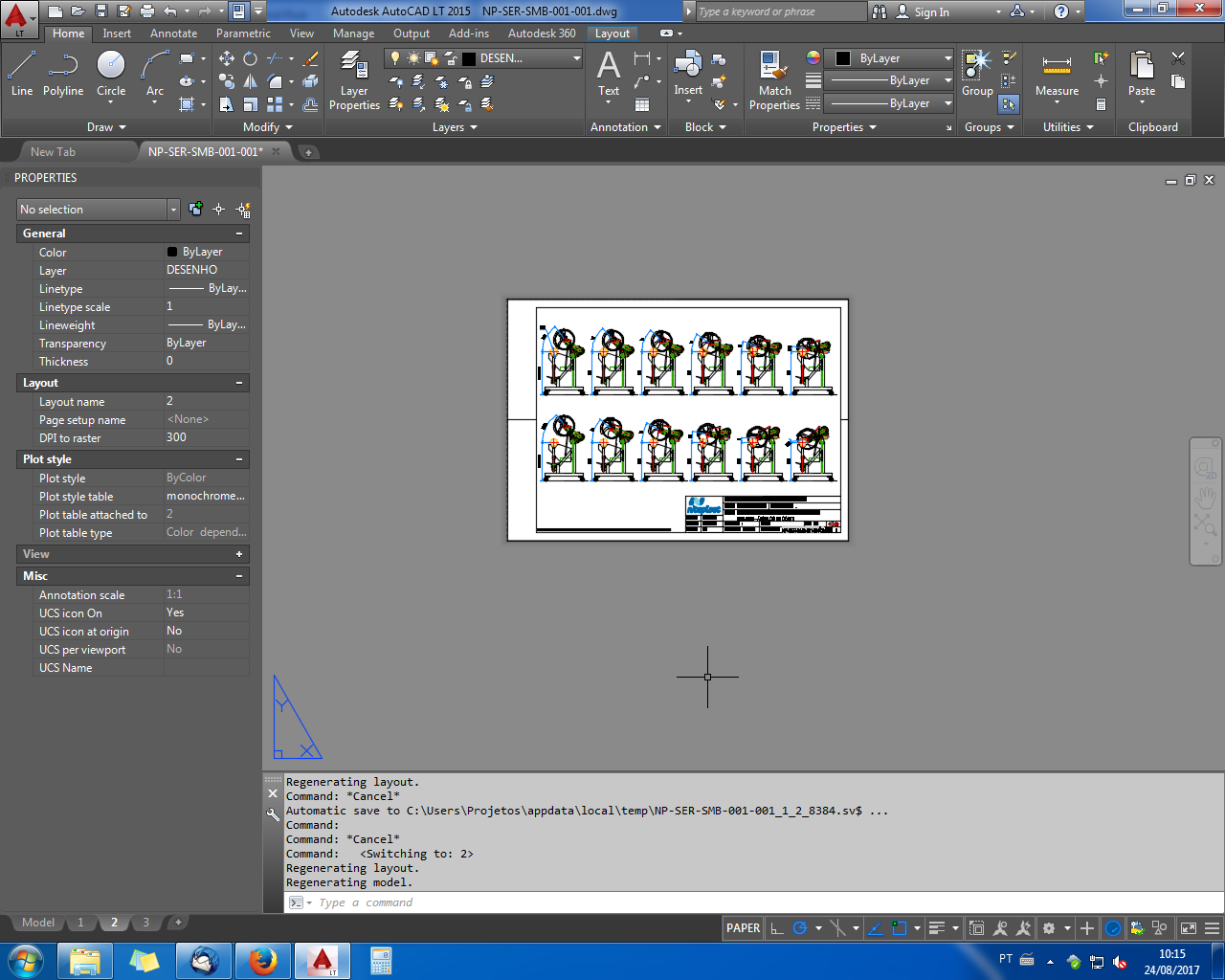This screenshot has height=980, width=1225.
Task: Click the Text tool in Annotation panel
Action: click(x=609, y=77)
